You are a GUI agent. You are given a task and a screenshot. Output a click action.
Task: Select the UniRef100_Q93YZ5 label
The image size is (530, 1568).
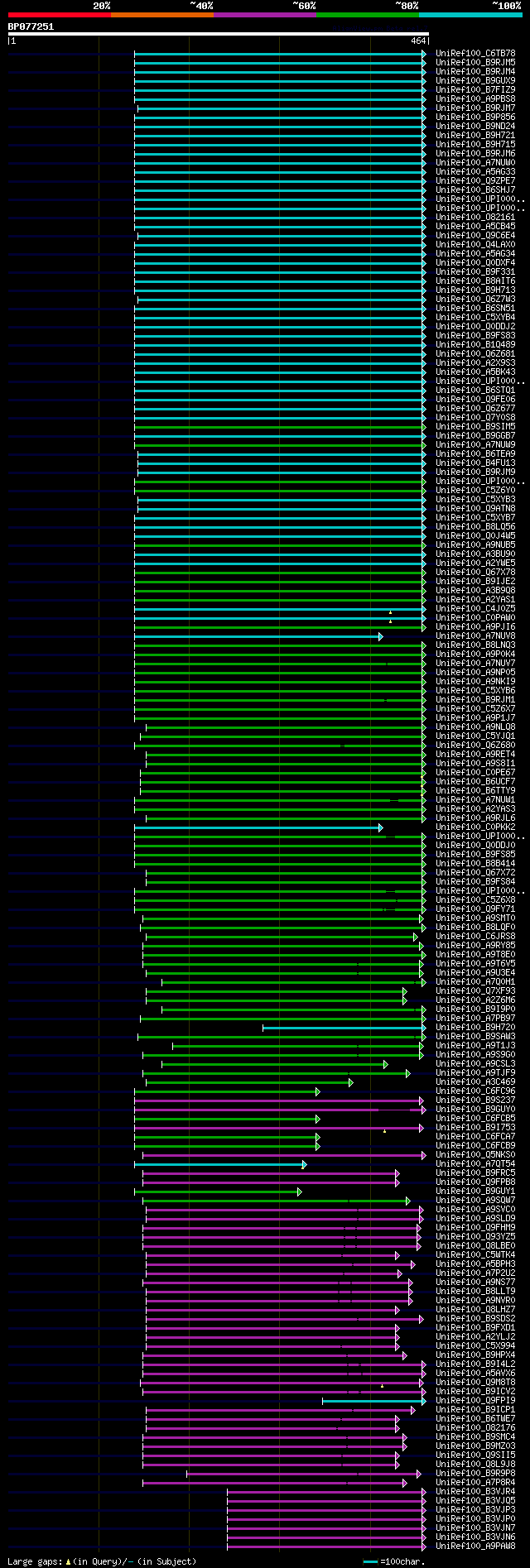click(x=475, y=1236)
